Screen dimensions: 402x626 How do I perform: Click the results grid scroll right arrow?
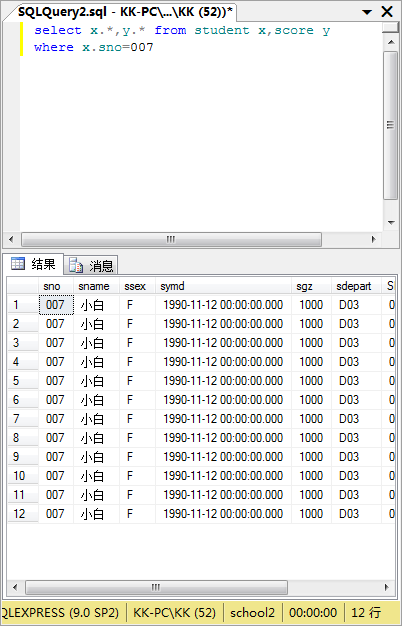click(x=386, y=587)
